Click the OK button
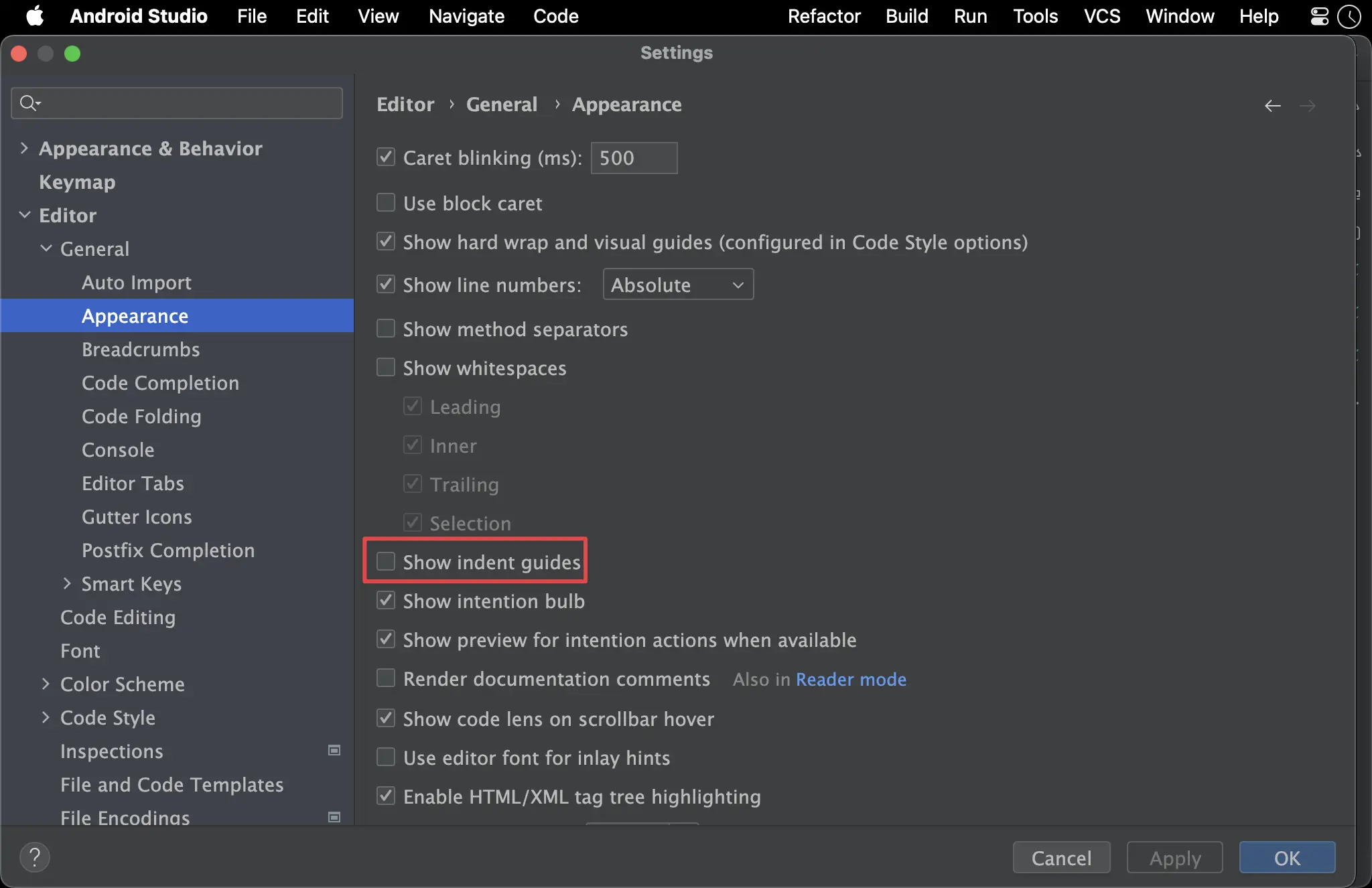The height and width of the screenshot is (888, 1372). 1287,857
